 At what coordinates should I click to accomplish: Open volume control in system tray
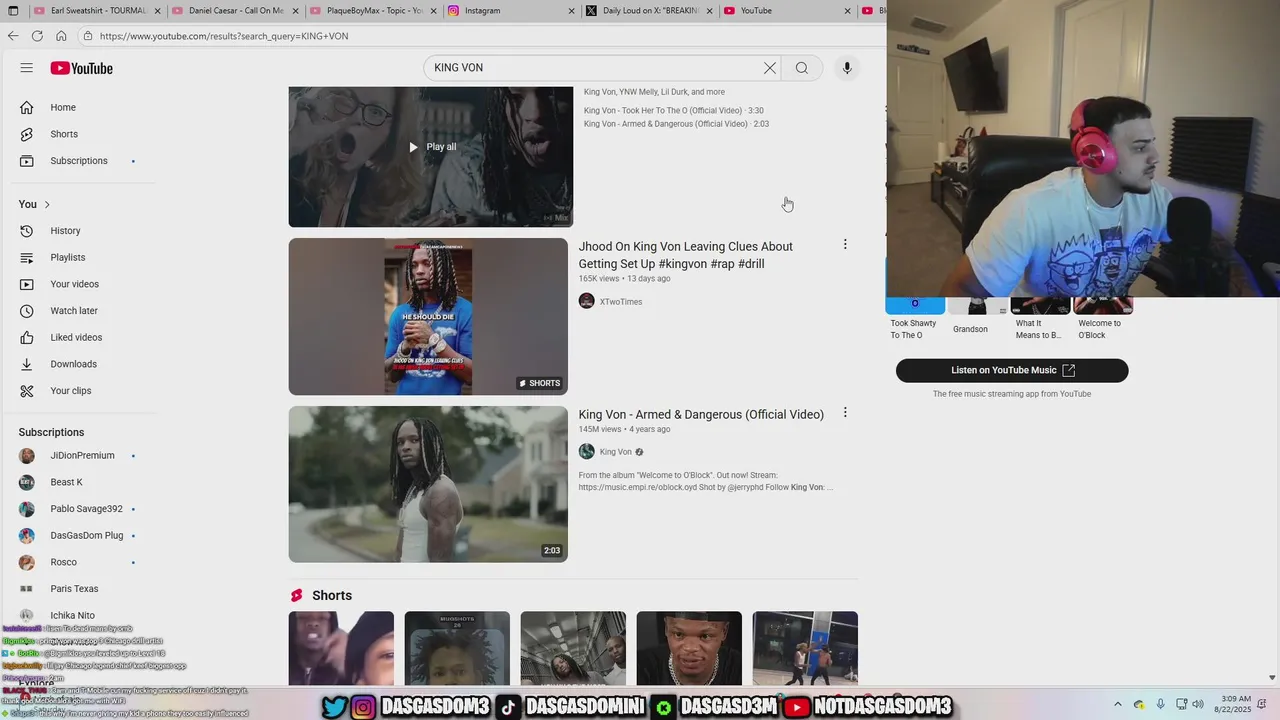click(x=1198, y=704)
